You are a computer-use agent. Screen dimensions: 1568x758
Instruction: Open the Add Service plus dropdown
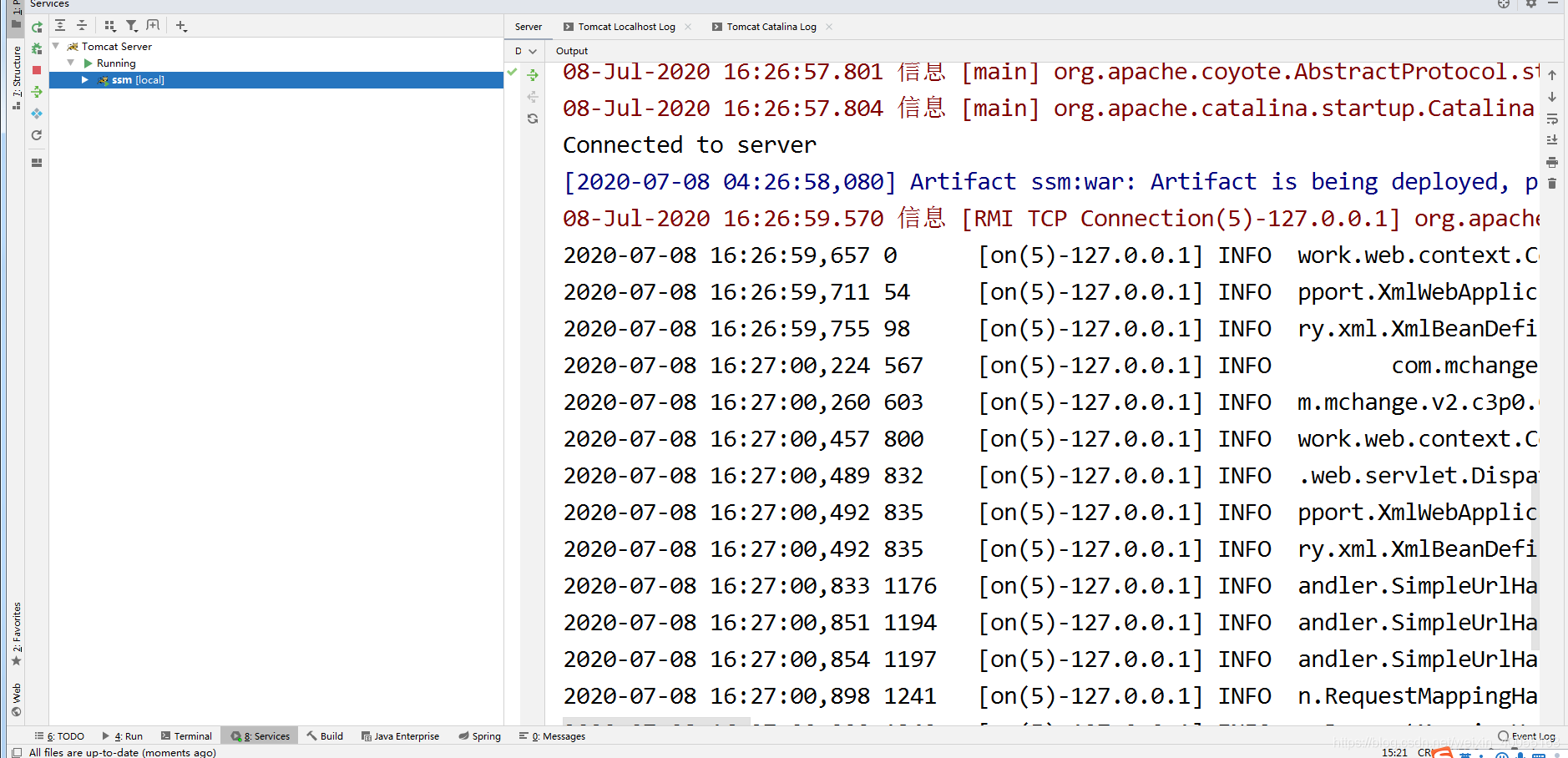pyautogui.click(x=181, y=26)
